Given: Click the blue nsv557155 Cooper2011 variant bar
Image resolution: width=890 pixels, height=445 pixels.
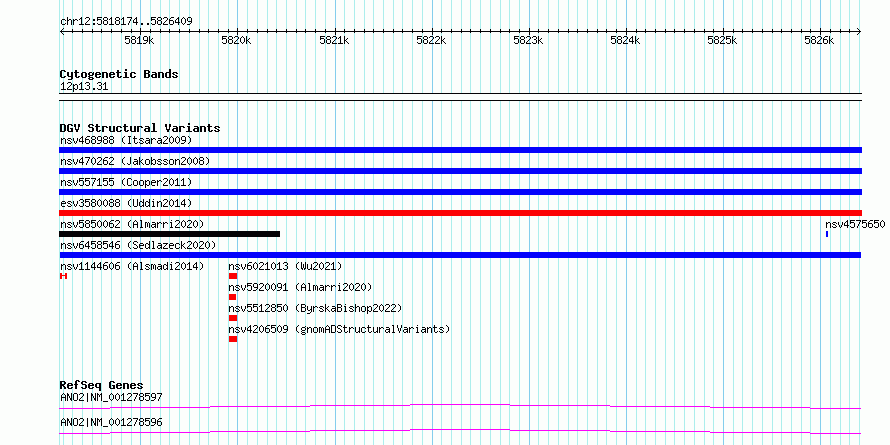Looking at the screenshot, I should (x=460, y=192).
